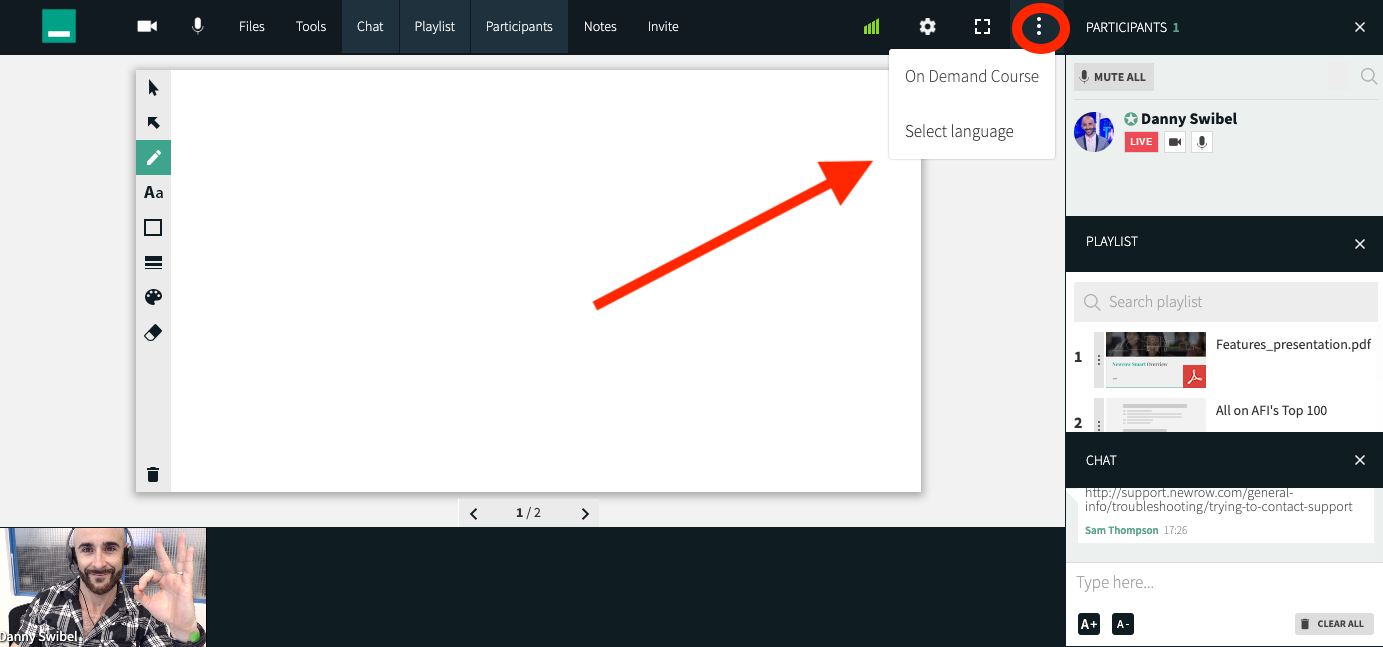The height and width of the screenshot is (647, 1383).
Task: Click the Danny Swibel participant name
Action: 1189,118
